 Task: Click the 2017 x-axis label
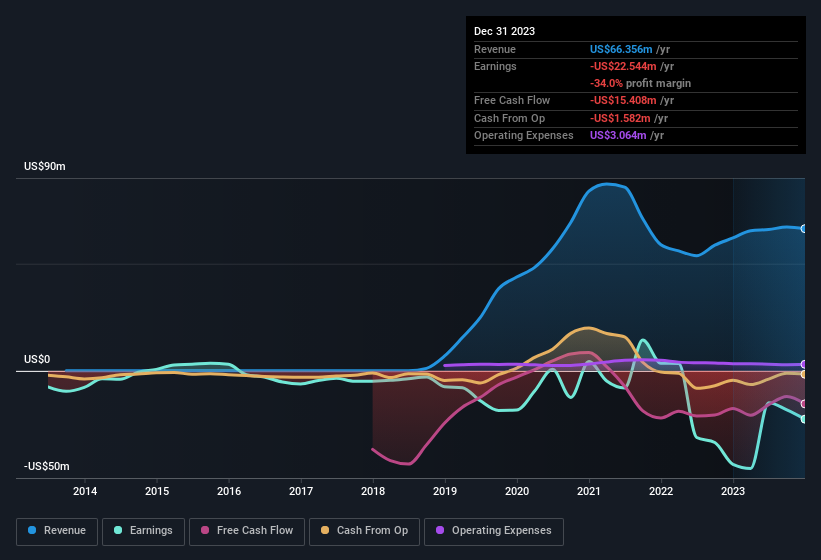click(x=301, y=491)
